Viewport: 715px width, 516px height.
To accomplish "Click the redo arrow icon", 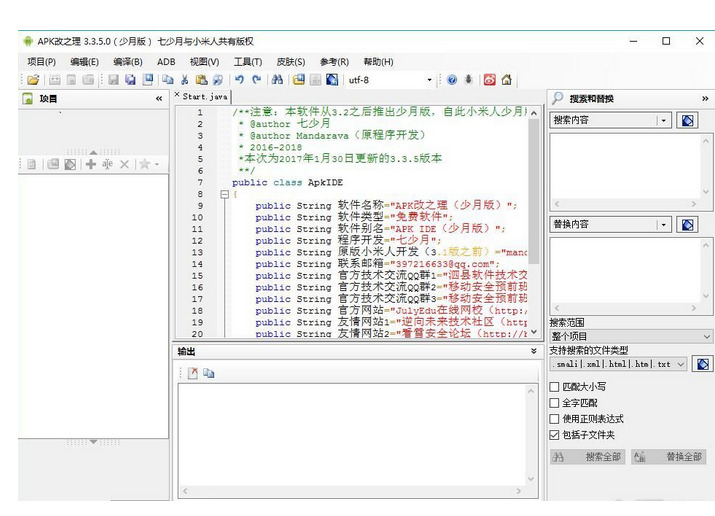I will [x=256, y=80].
